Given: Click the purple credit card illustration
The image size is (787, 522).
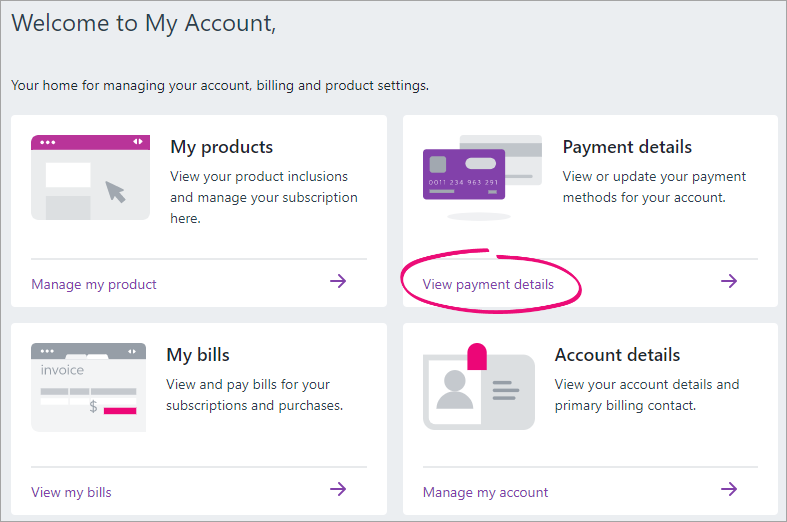Looking at the screenshot, I should pos(465,174).
